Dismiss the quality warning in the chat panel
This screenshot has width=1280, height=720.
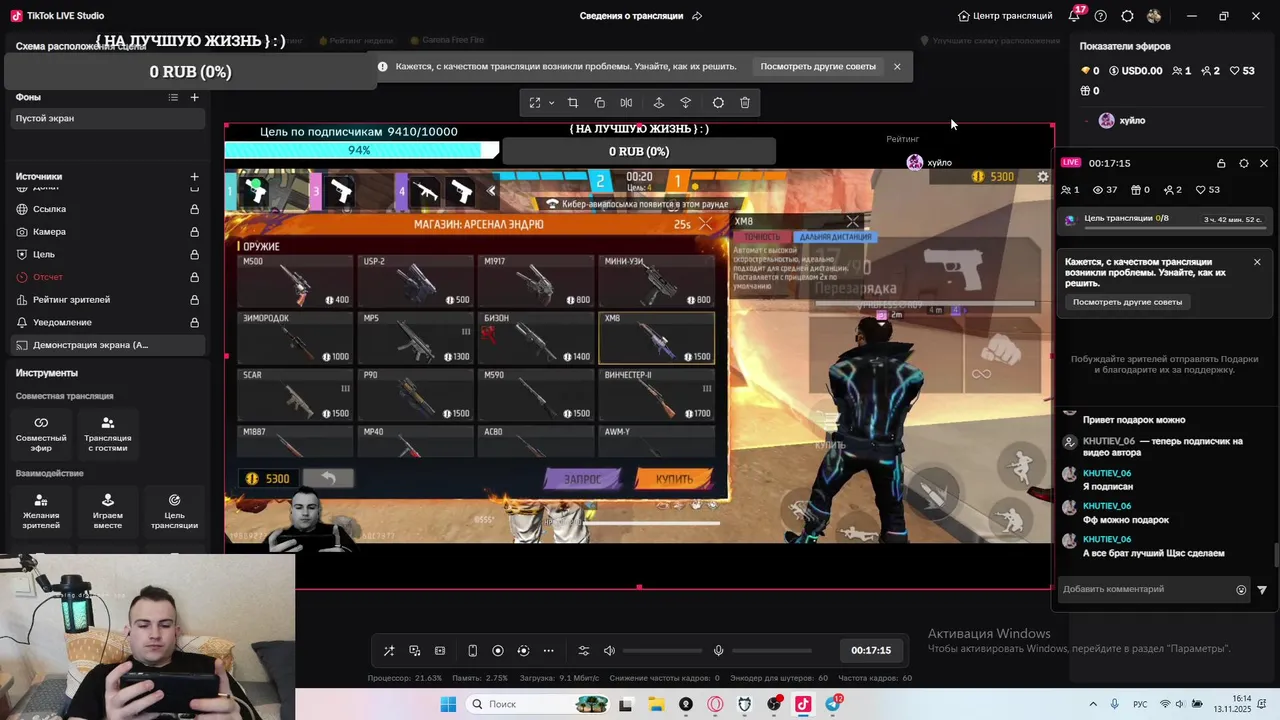1257,262
